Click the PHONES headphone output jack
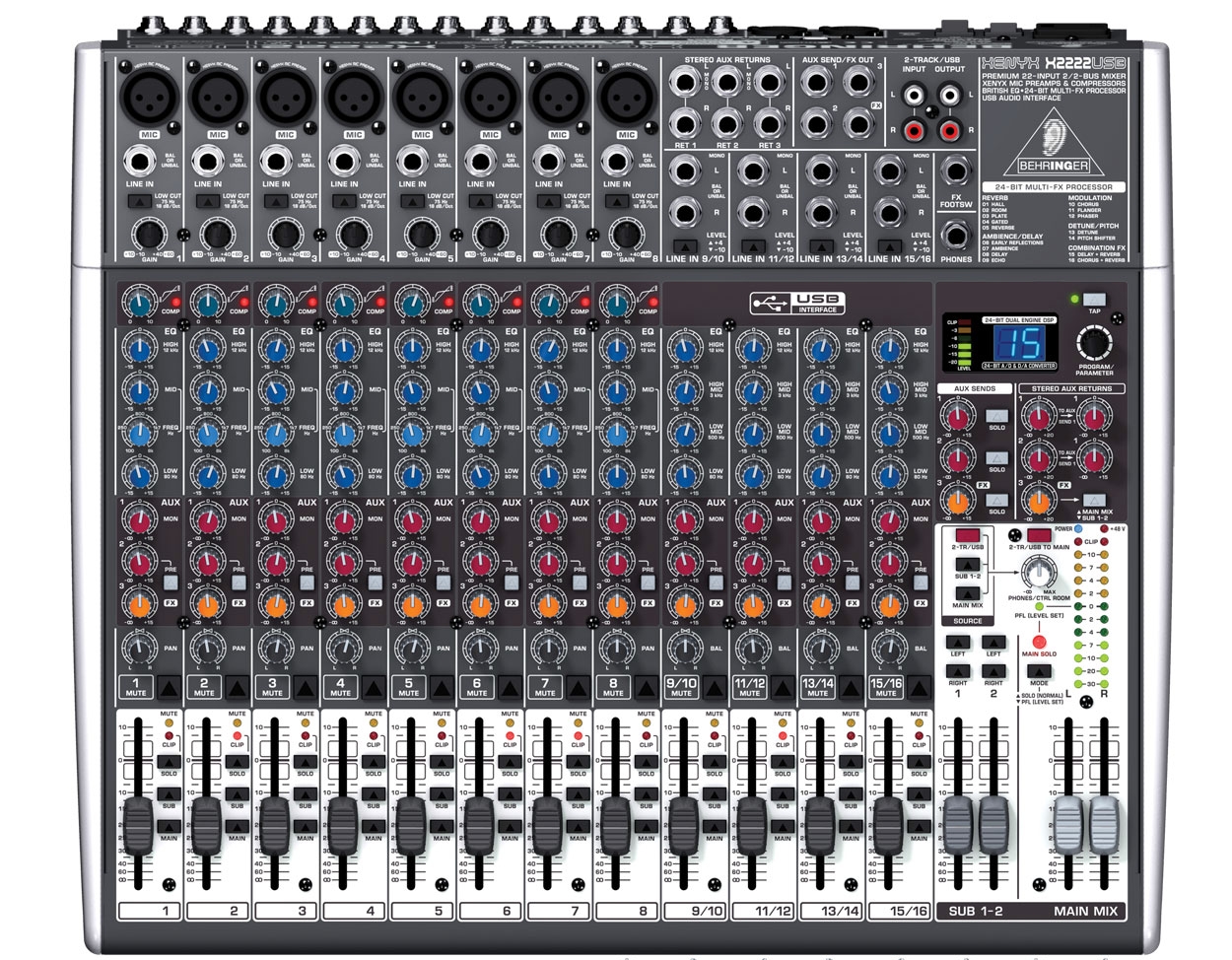The image size is (1232, 960). point(956,237)
